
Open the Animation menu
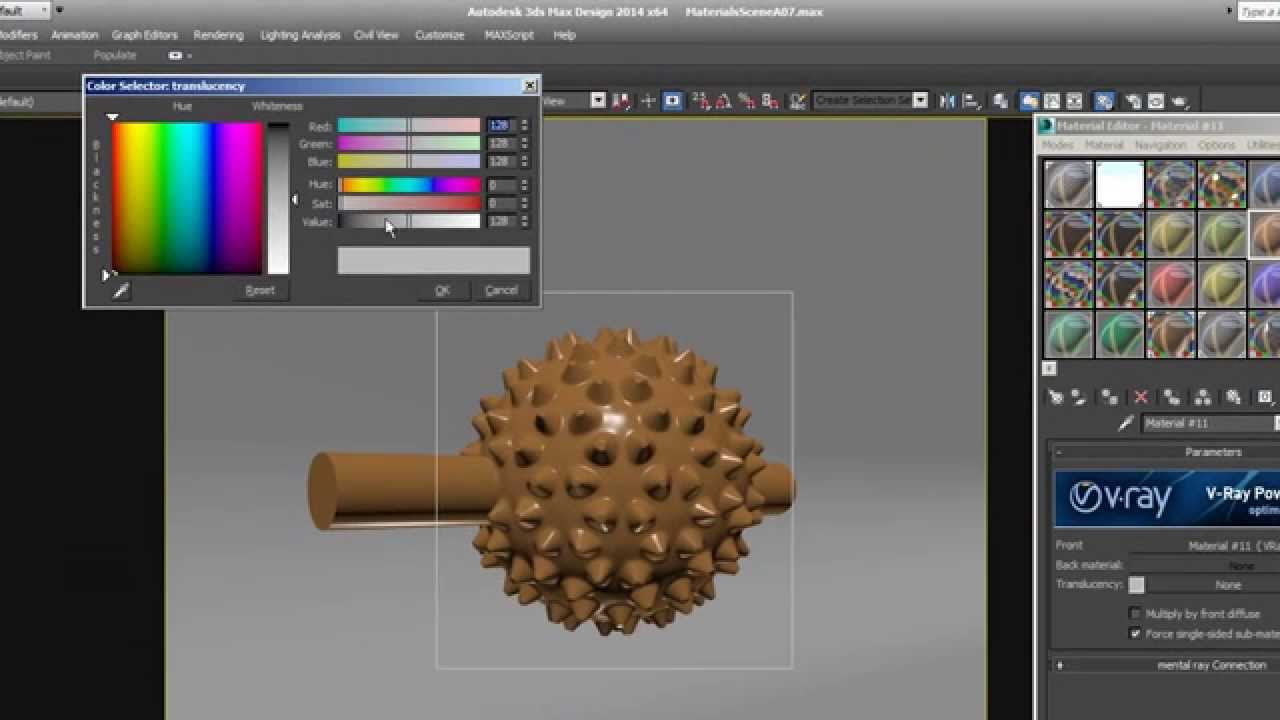tap(75, 35)
